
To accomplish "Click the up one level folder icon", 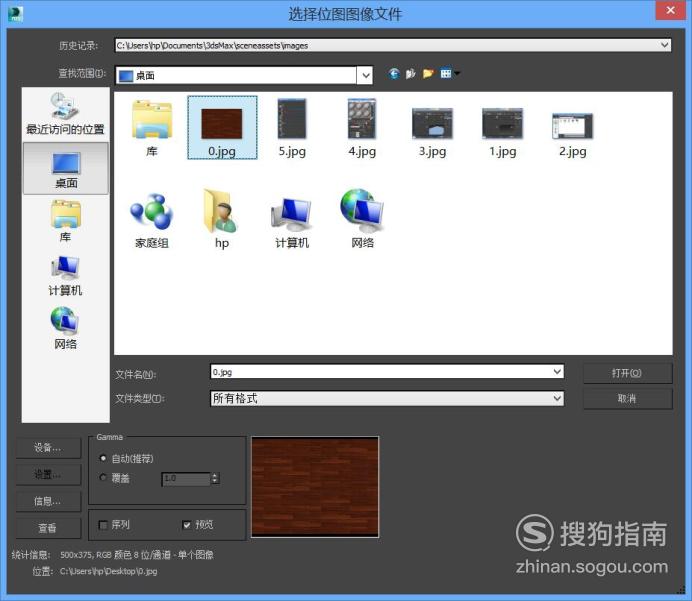I will pos(411,74).
